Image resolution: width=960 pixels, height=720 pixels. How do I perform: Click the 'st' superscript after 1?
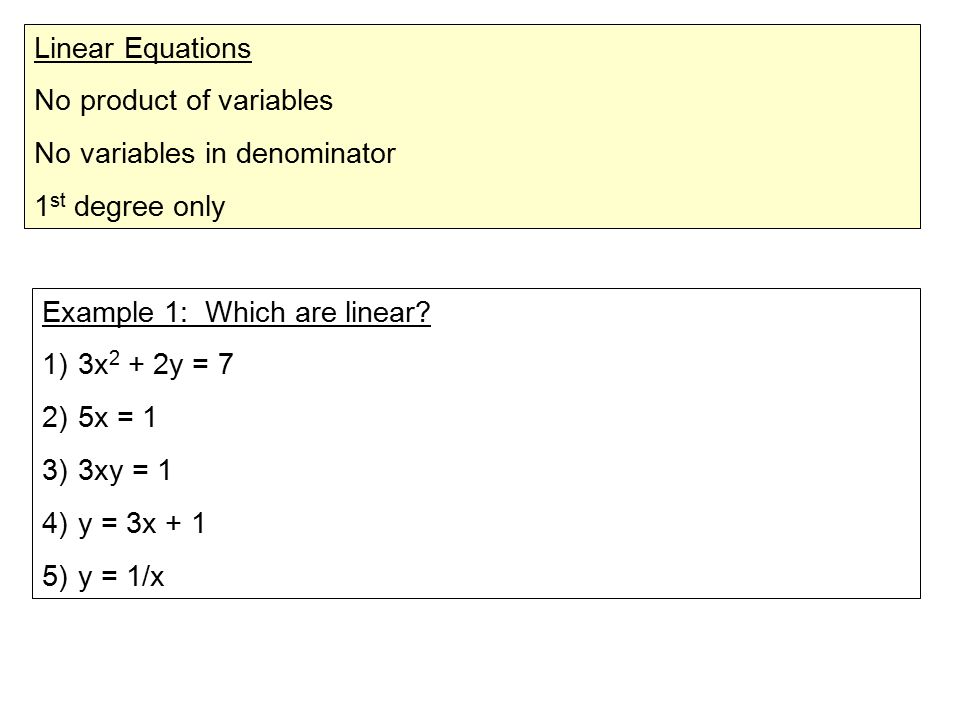58,200
